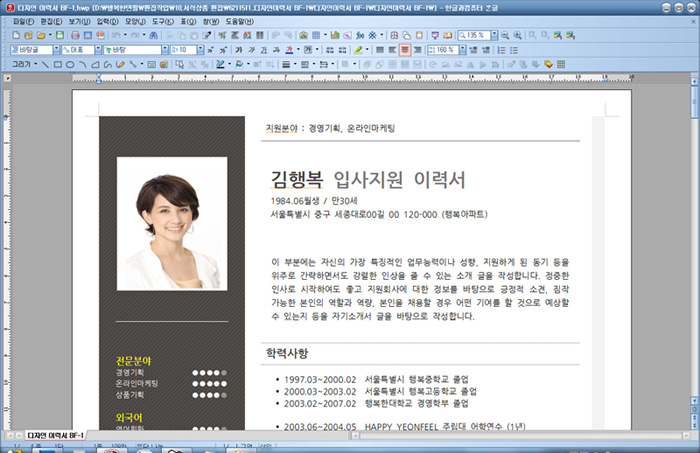Toggle strikethrough text formatting
This screenshot has height=453, width=700.
(x=276, y=50)
